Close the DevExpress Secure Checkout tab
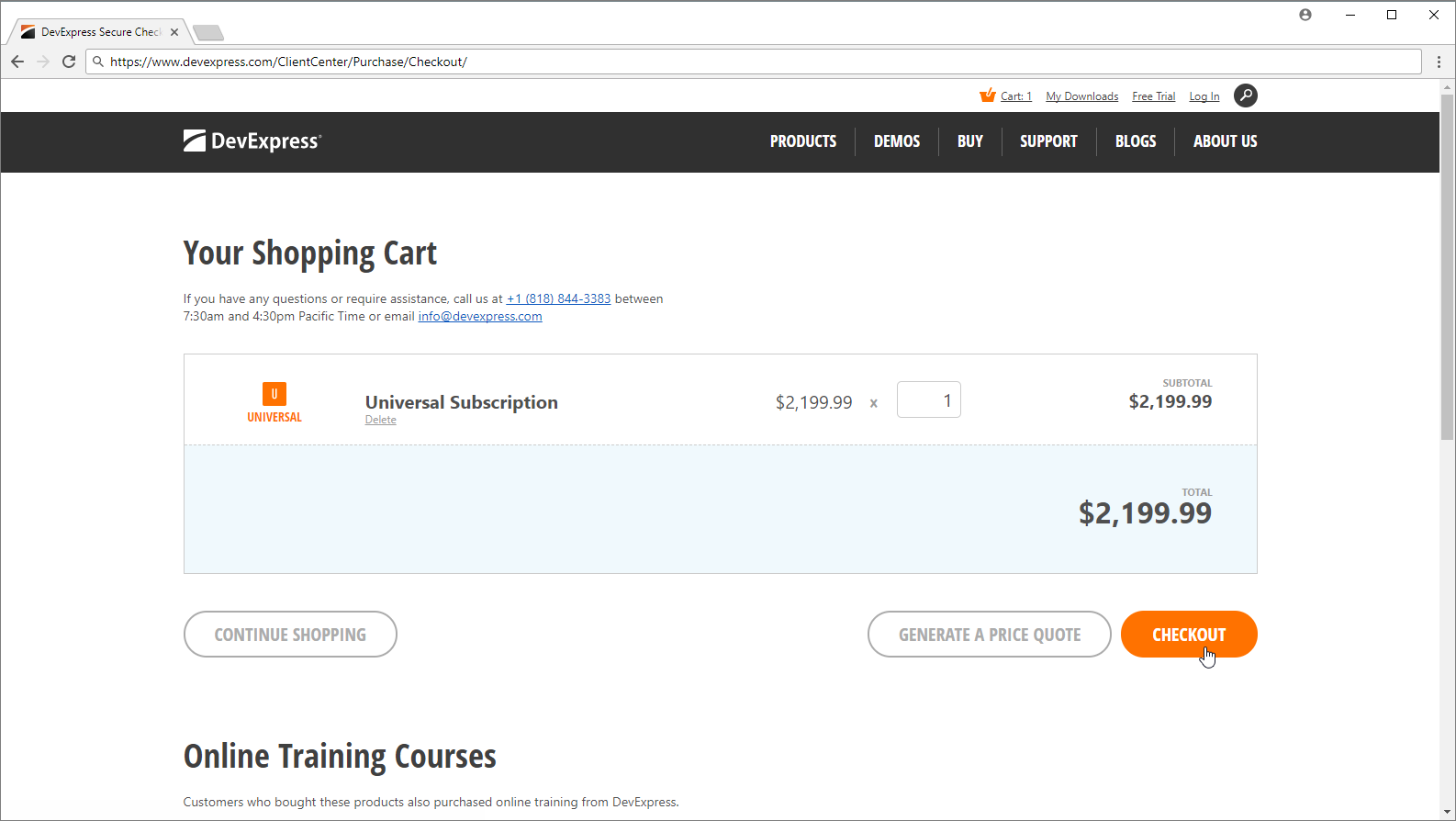Viewport: 1456px width, 821px height. [174, 32]
